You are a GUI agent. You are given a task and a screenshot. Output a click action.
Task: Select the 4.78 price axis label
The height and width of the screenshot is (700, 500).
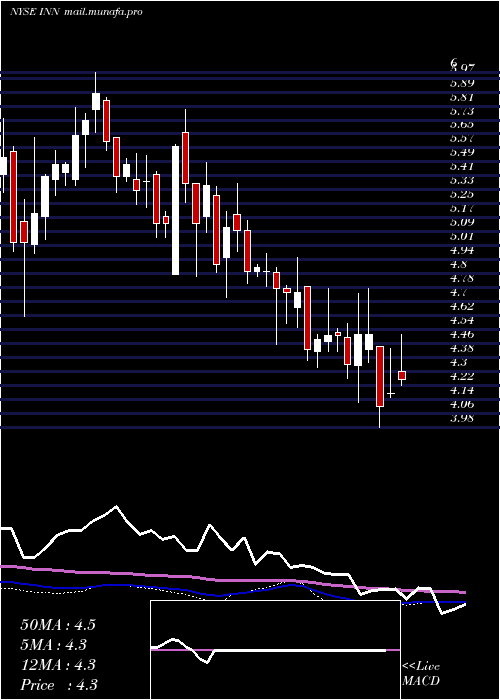(462, 278)
